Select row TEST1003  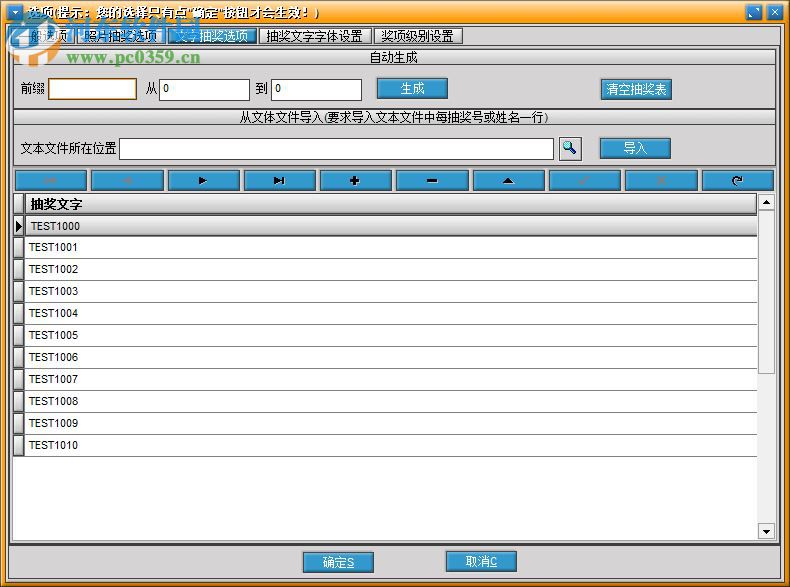[390, 291]
